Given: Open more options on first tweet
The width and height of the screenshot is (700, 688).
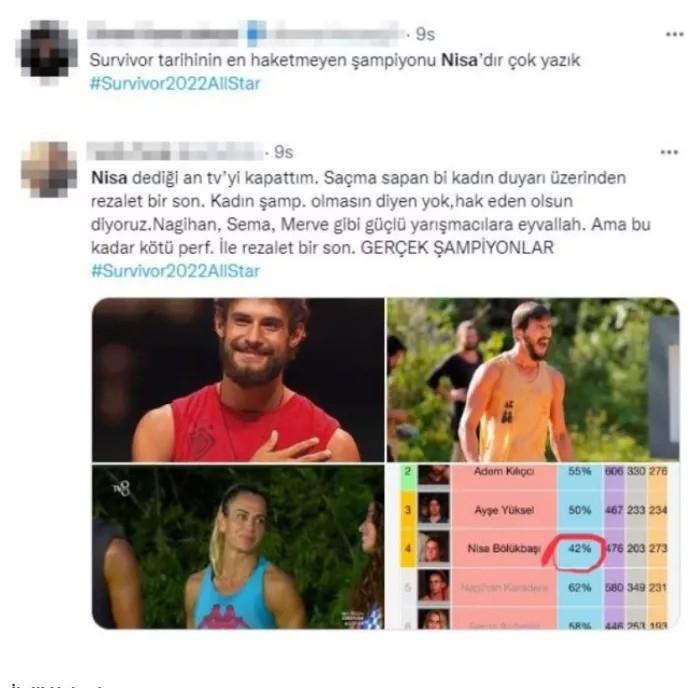Looking at the screenshot, I should point(674,34).
